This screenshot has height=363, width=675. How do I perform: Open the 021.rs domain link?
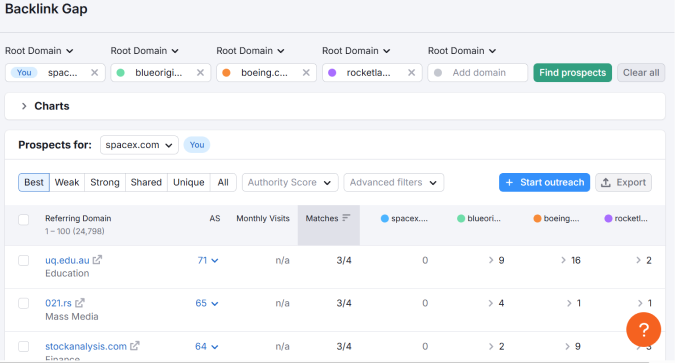point(58,303)
